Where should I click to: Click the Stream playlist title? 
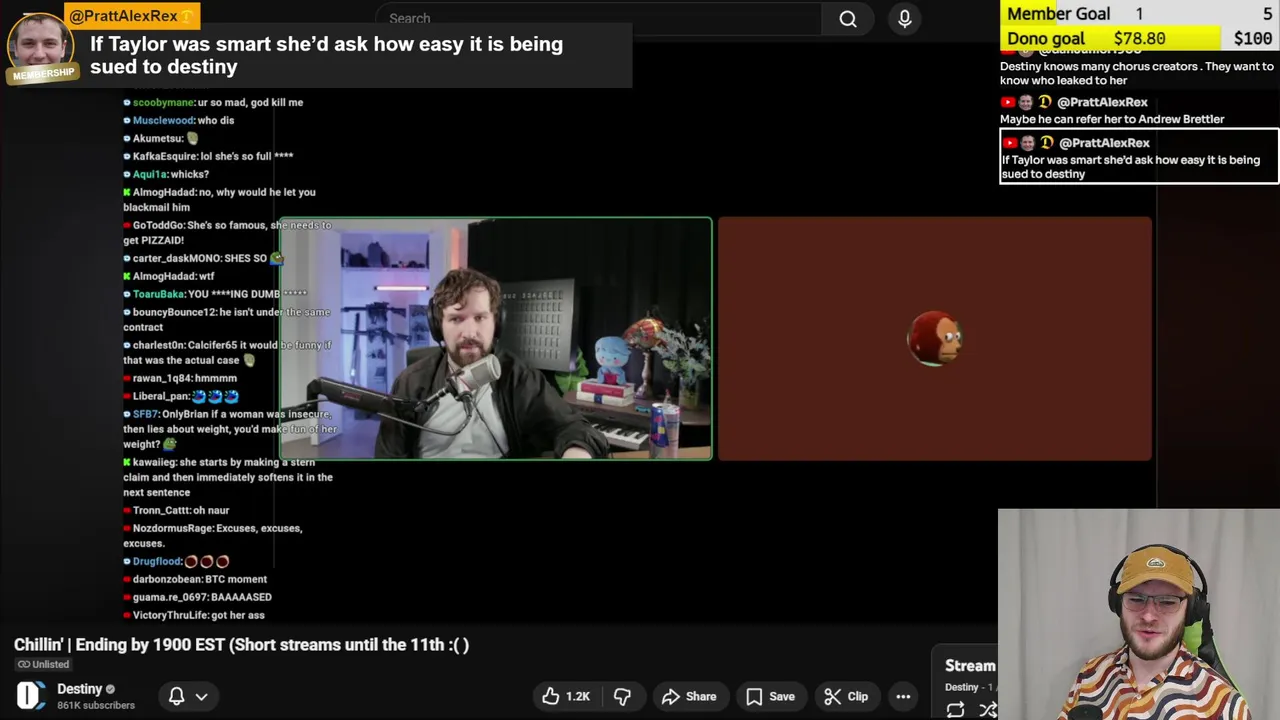coord(970,666)
